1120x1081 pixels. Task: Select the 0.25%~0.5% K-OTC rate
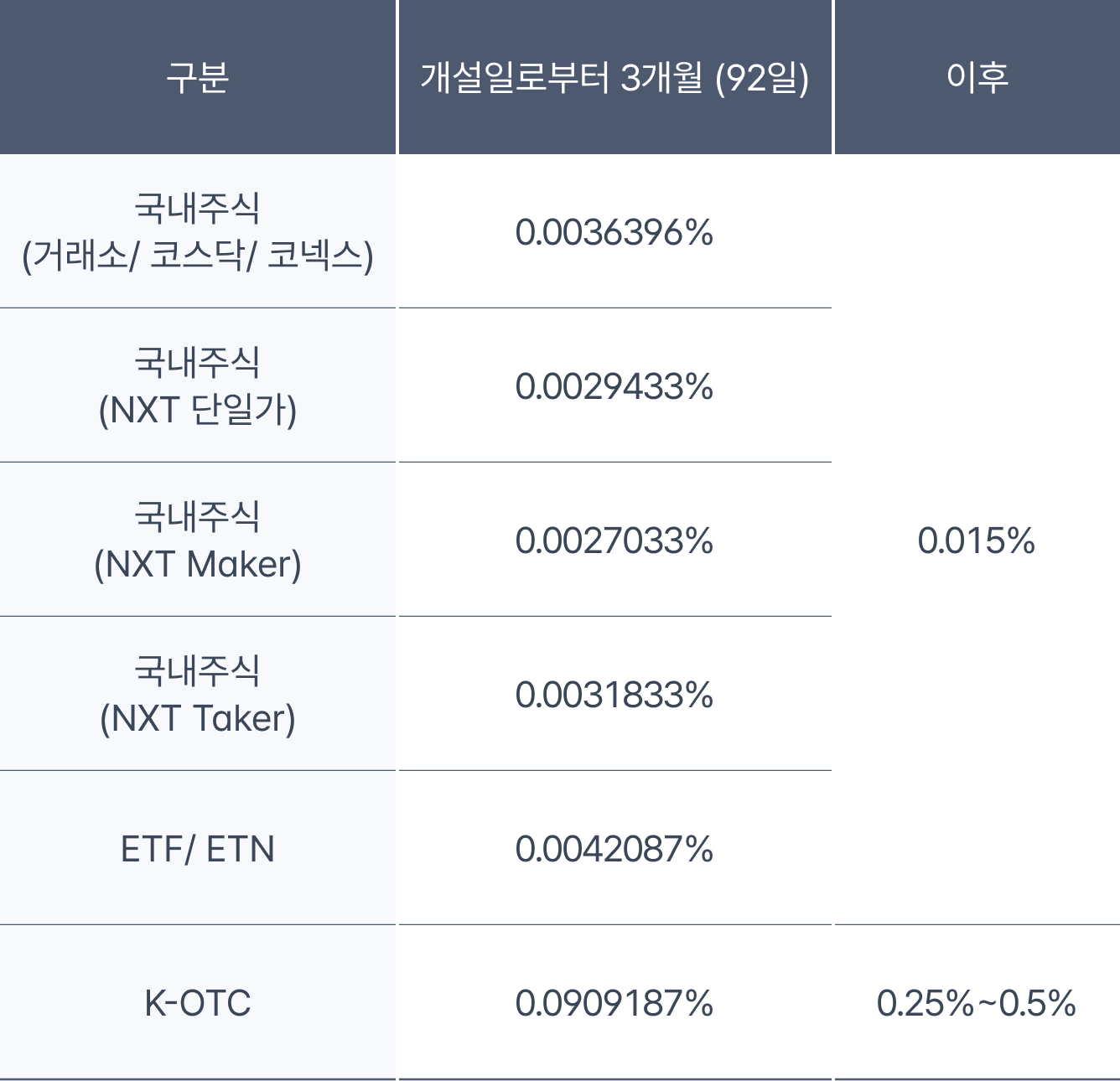(977, 1003)
